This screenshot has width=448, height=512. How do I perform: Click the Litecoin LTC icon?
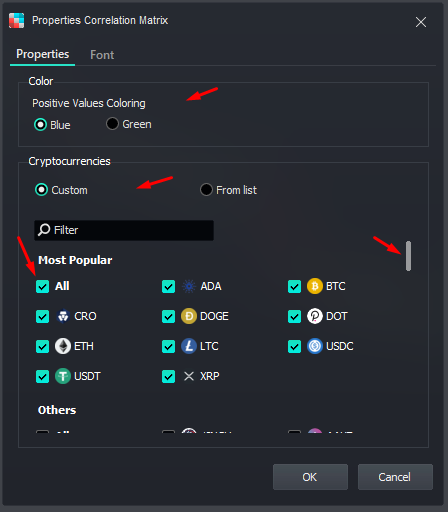point(189,346)
